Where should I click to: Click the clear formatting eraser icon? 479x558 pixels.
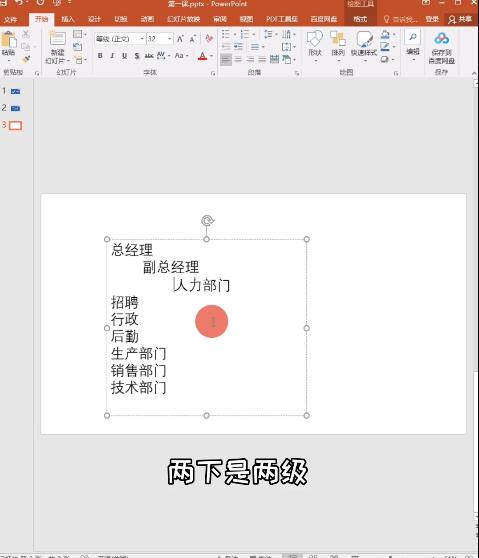pyautogui.click(x=209, y=38)
